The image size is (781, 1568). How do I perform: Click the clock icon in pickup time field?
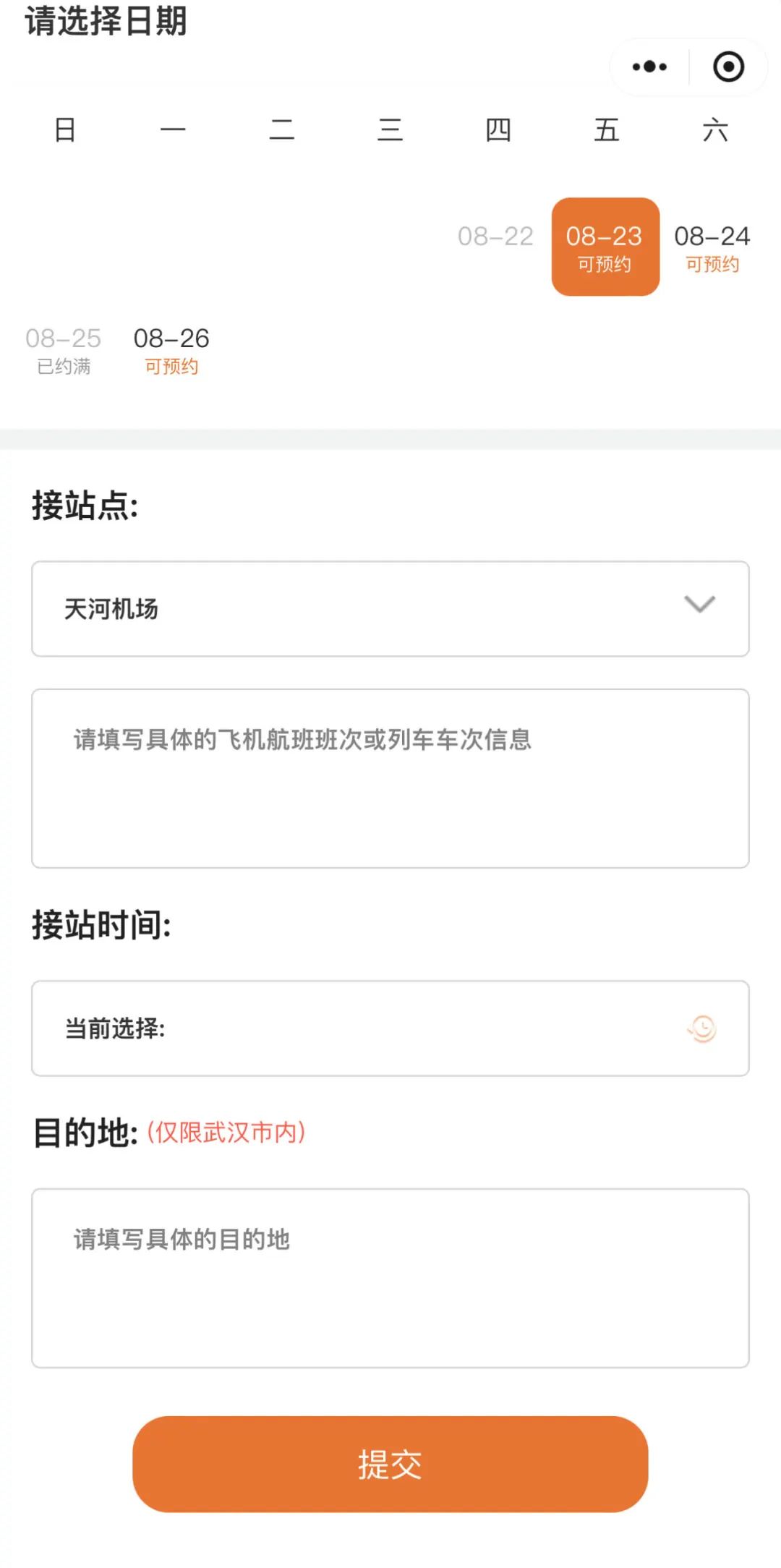[701, 1028]
